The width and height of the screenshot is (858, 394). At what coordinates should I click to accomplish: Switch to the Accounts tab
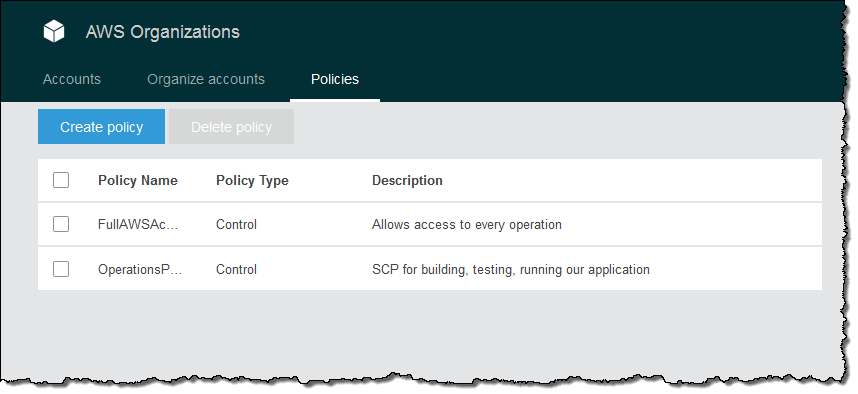72,79
